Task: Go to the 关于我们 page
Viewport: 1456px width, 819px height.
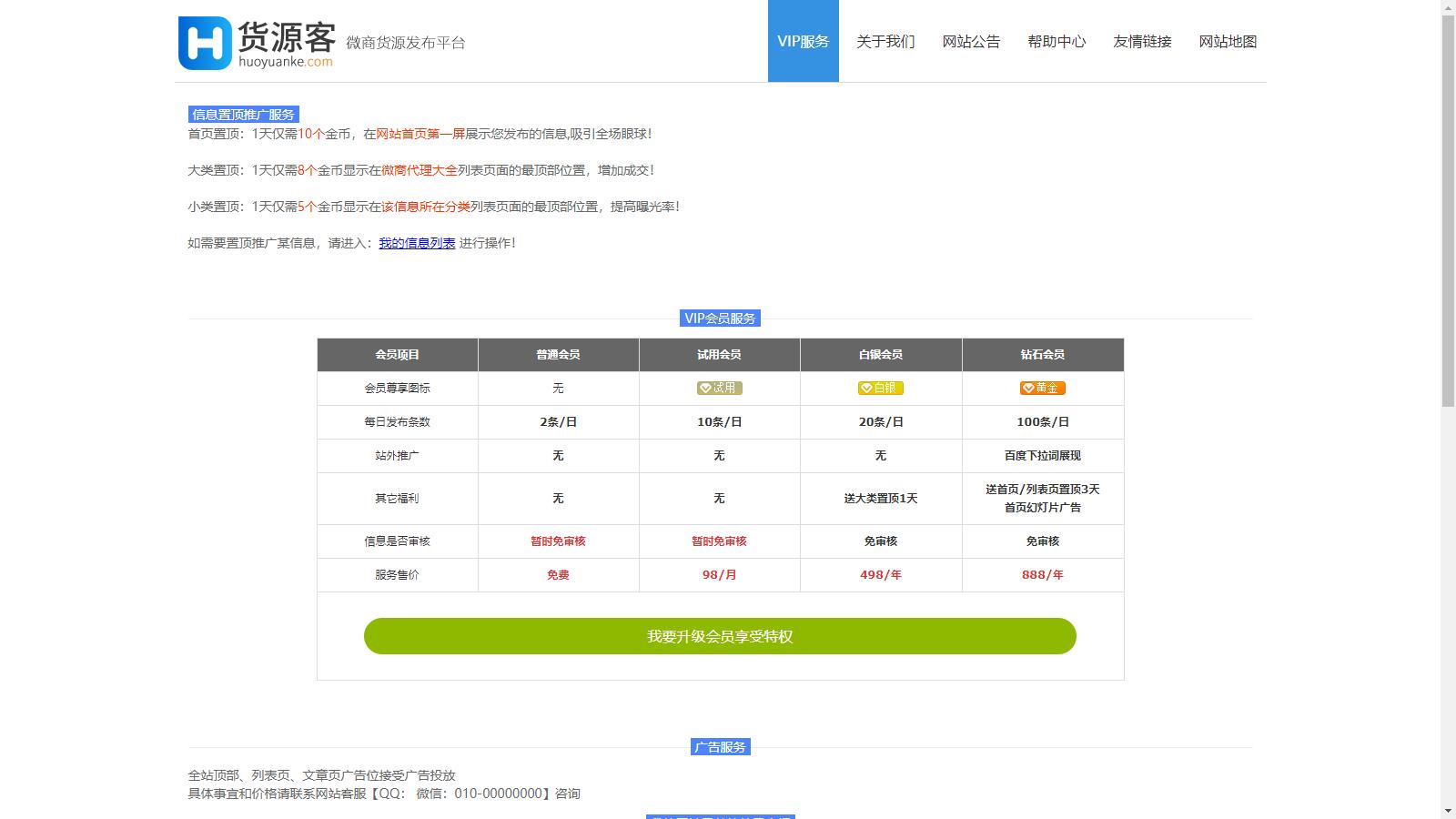Action: 885,41
